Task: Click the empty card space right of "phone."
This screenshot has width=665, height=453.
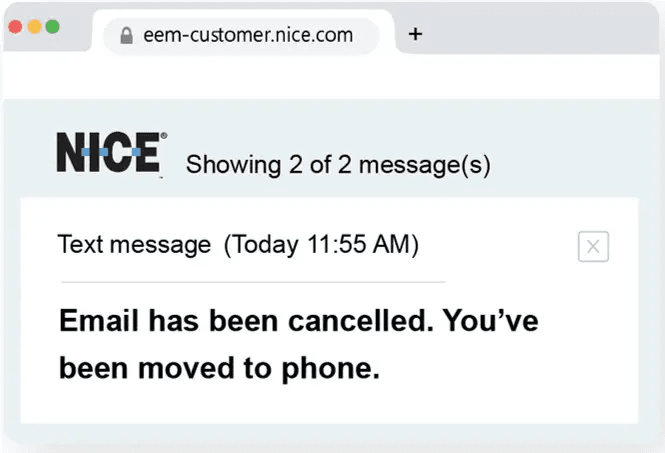Action: pyautogui.click(x=510, y=368)
